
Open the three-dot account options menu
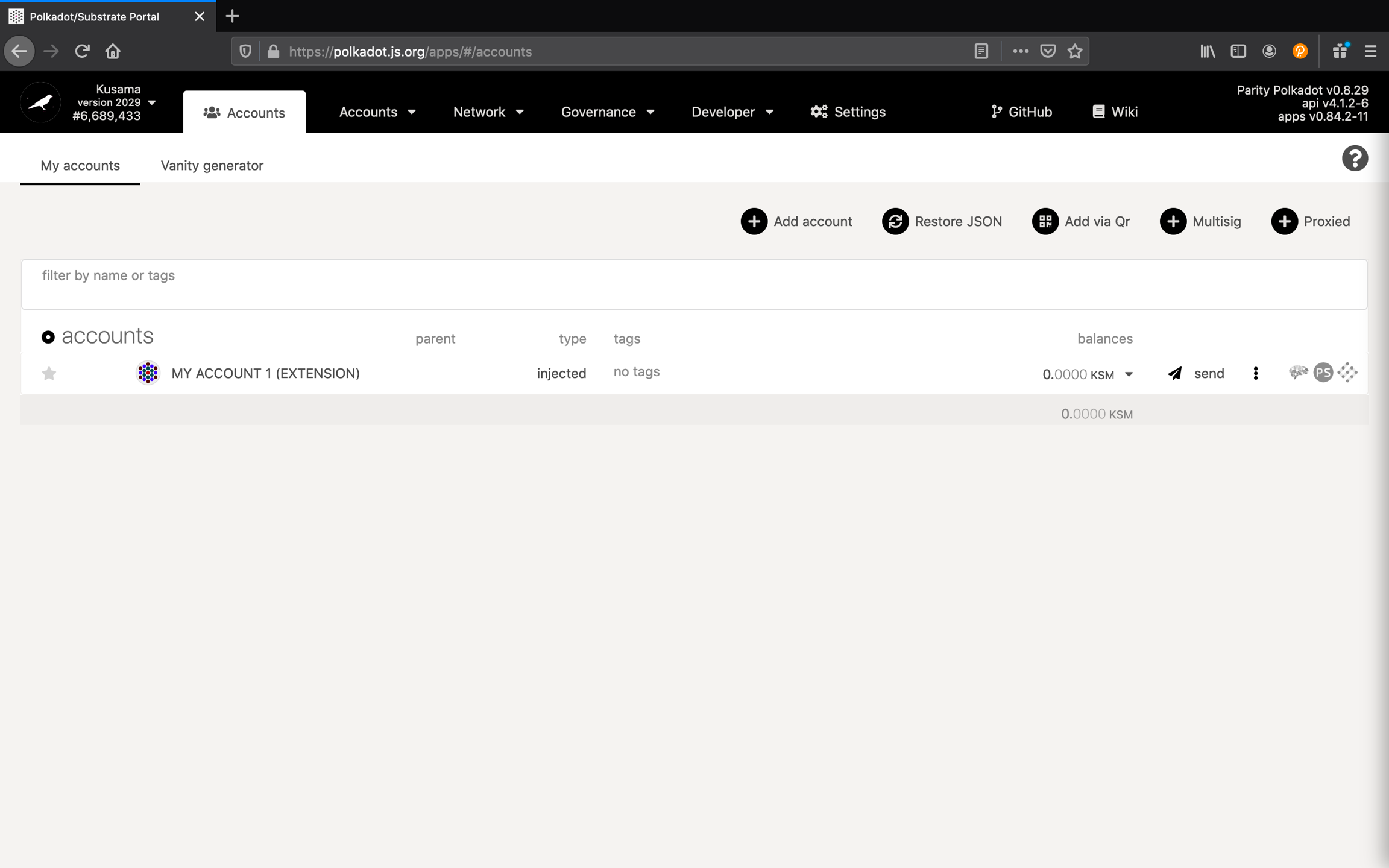(1255, 373)
